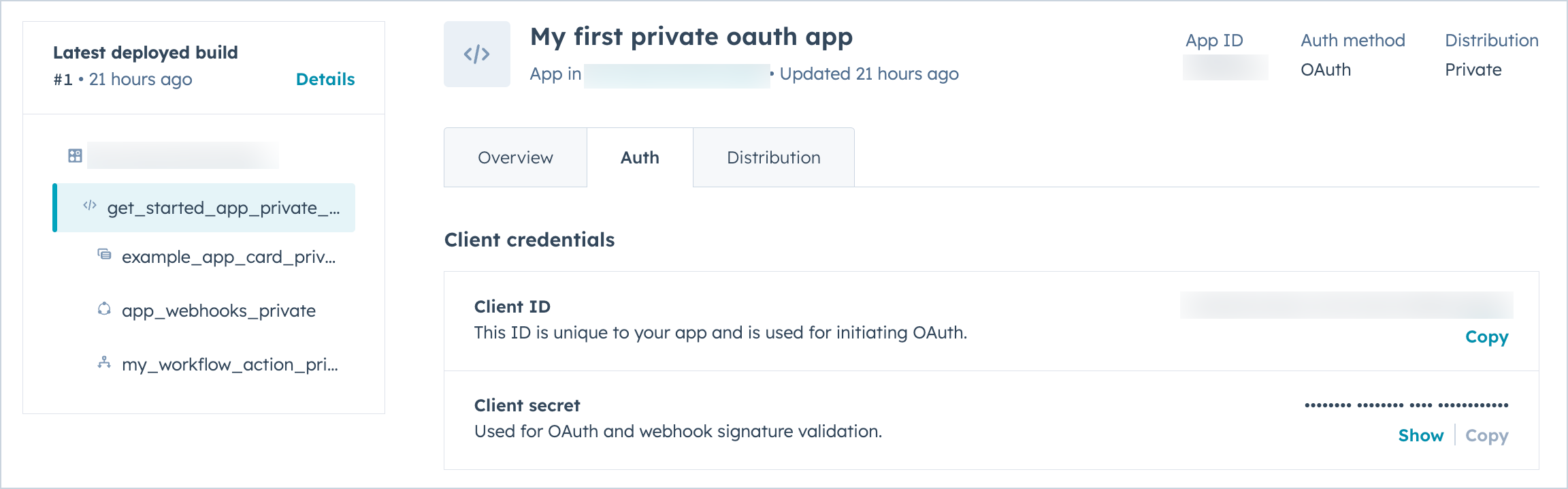Copy the Client ID
The height and width of the screenshot is (489, 1568).
[x=1486, y=337]
